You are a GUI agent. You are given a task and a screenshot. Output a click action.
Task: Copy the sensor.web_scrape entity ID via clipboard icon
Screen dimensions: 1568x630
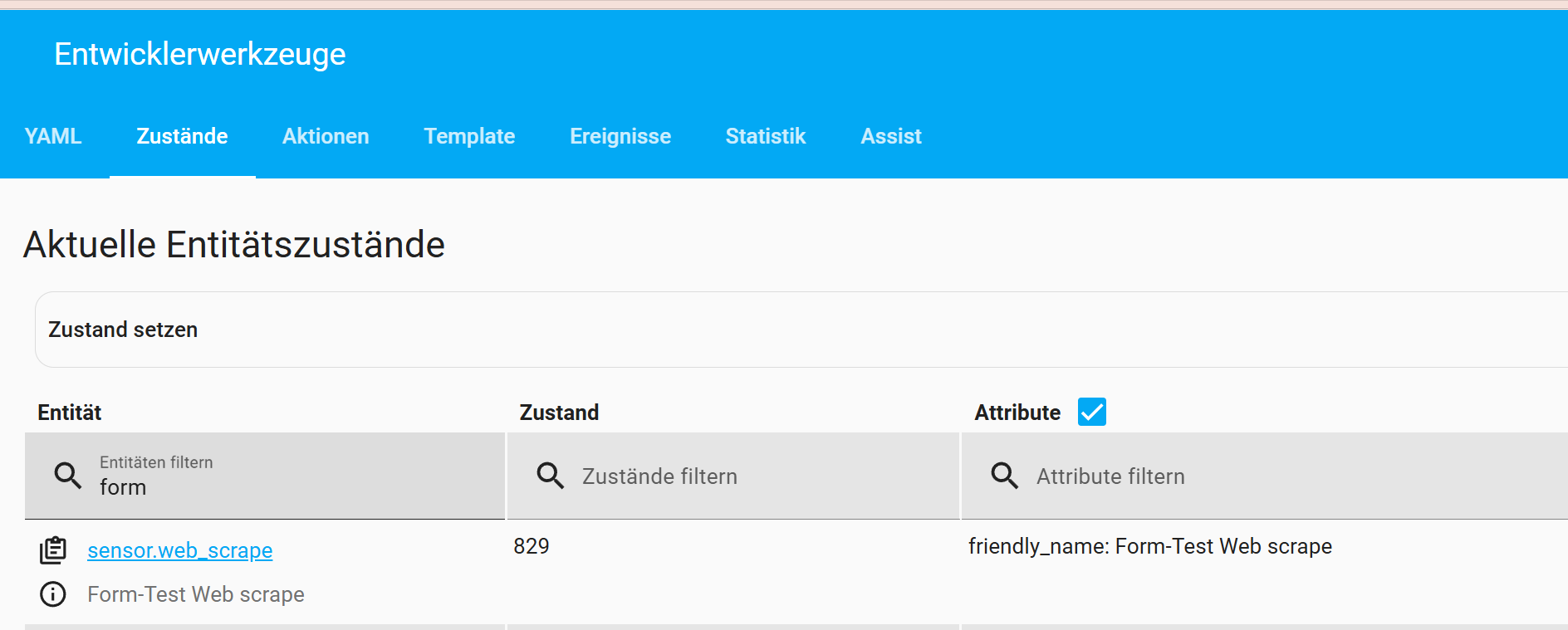(53, 550)
